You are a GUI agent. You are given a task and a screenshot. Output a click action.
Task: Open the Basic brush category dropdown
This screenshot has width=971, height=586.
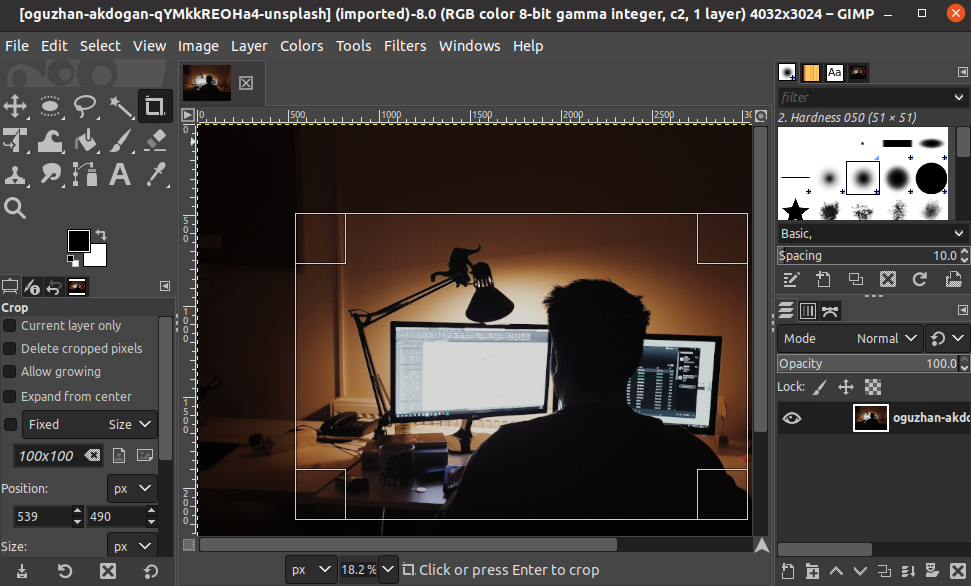(x=870, y=233)
